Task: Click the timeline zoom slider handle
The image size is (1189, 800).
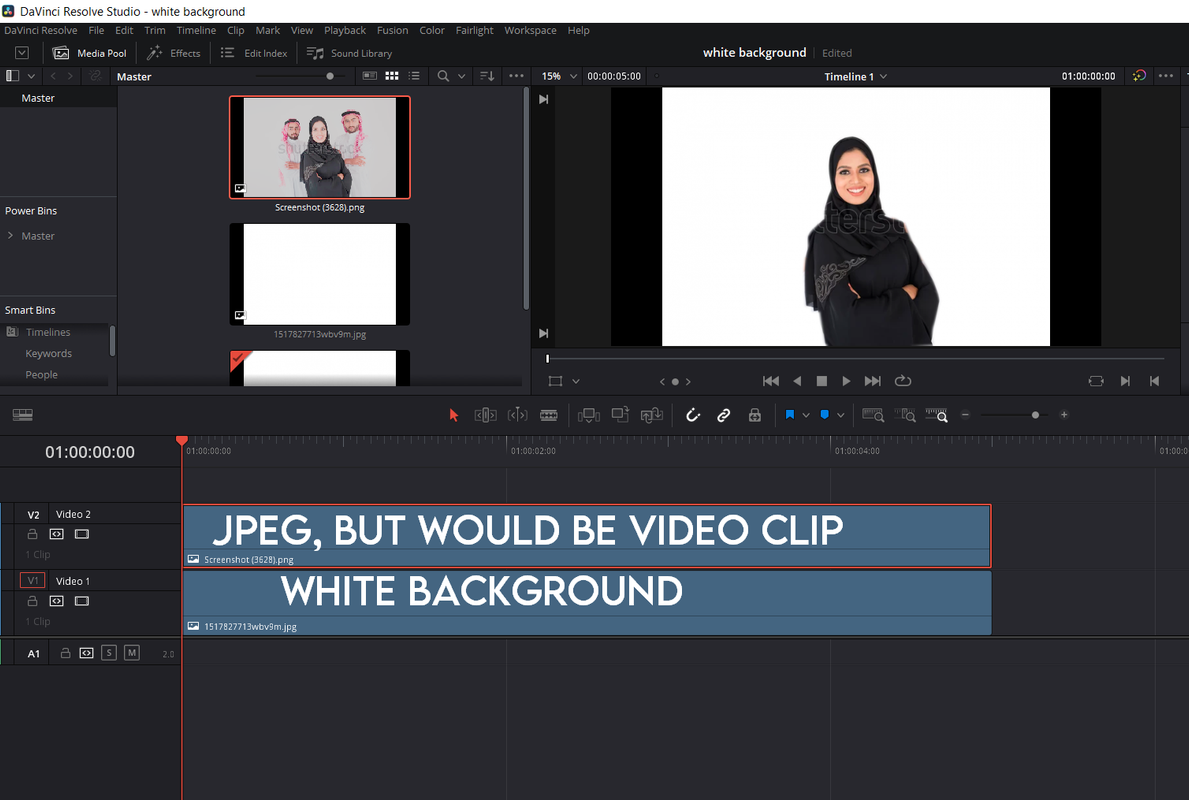Action: click(1035, 415)
